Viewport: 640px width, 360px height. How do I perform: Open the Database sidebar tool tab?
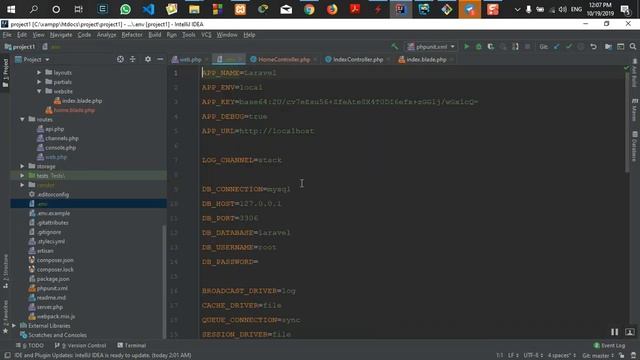tap(634, 146)
